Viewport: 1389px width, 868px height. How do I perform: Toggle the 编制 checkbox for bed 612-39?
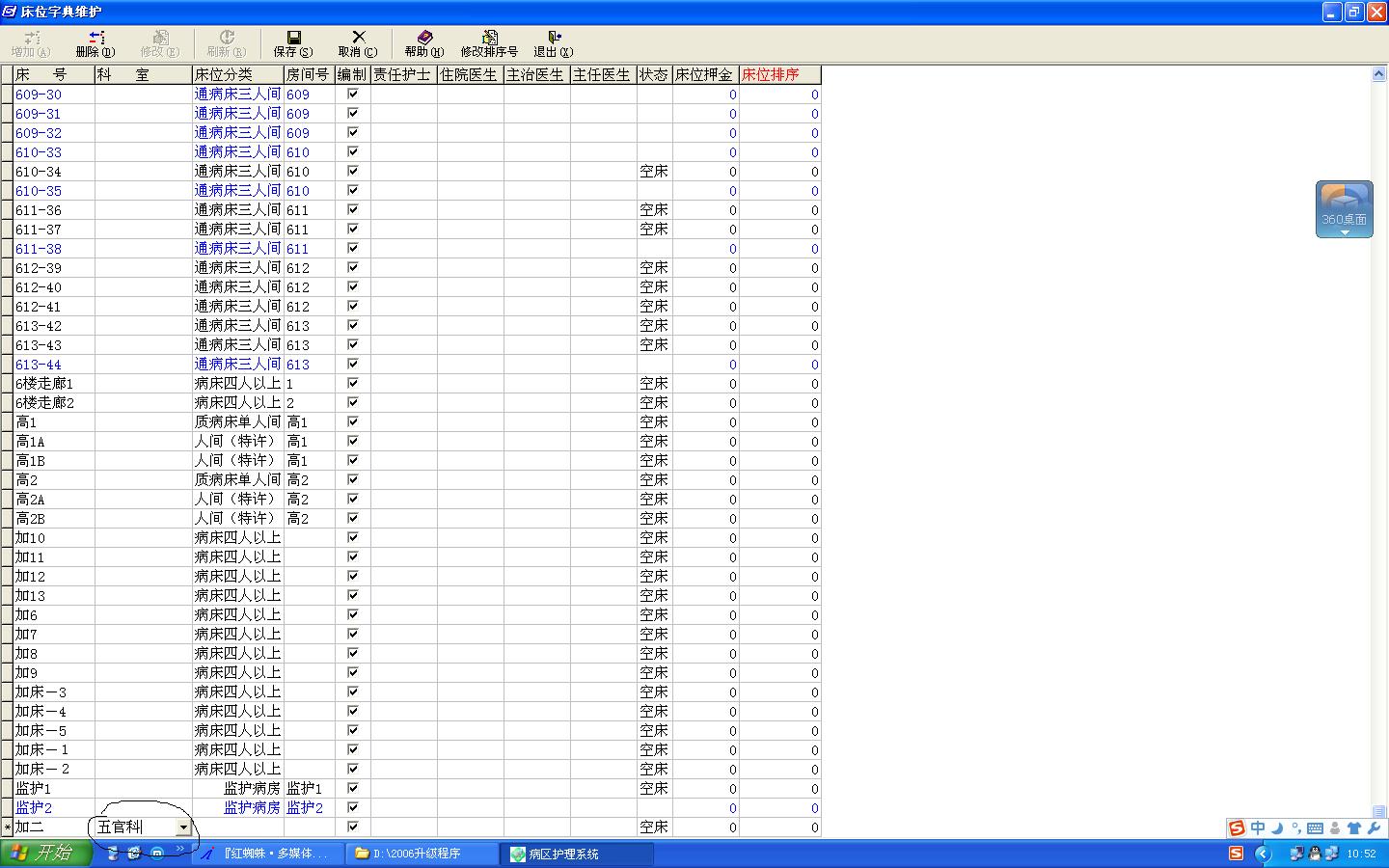tap(352, 267)
